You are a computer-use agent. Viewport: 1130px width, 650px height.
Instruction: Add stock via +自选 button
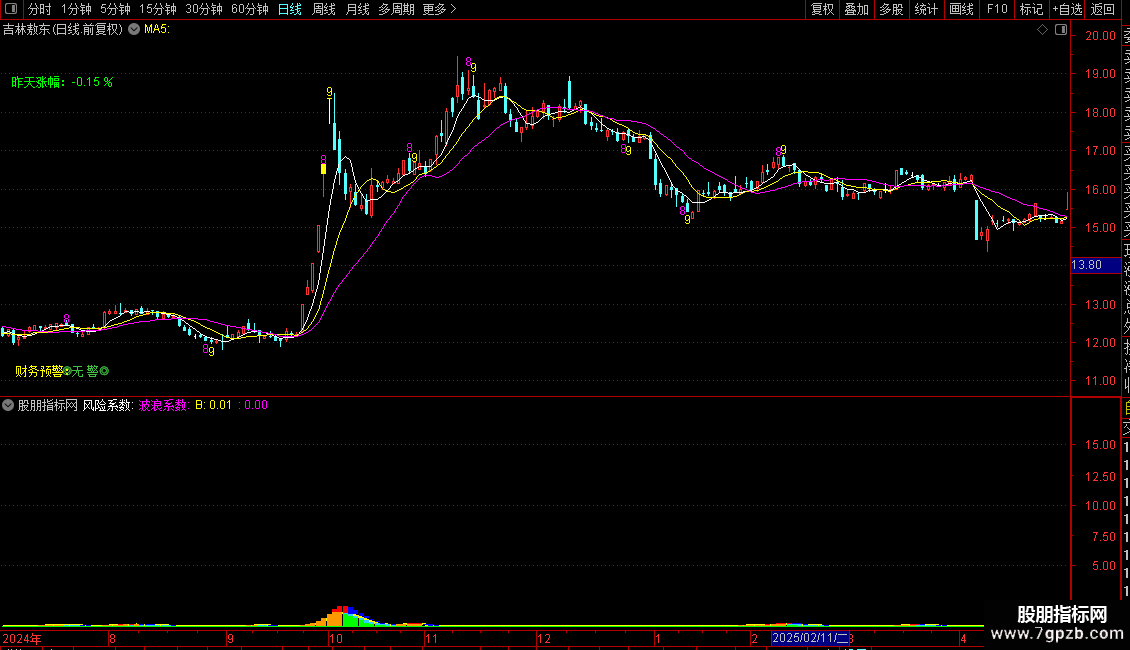[x=1067, y=9]
